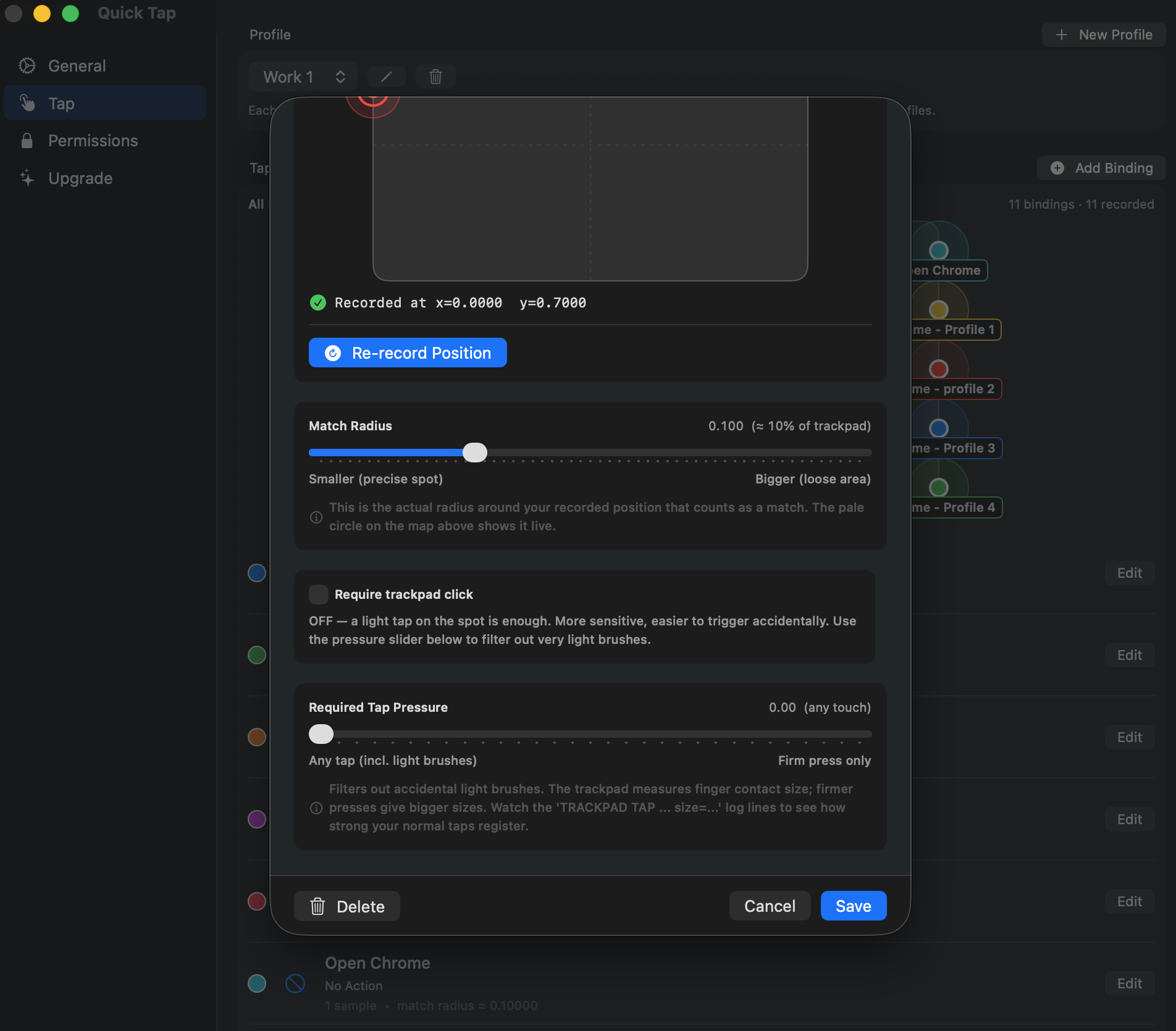Screen dimensions: 1176x1031
Task: Toggle the Require trackpad click checkbox
Action: click(319, 594)
